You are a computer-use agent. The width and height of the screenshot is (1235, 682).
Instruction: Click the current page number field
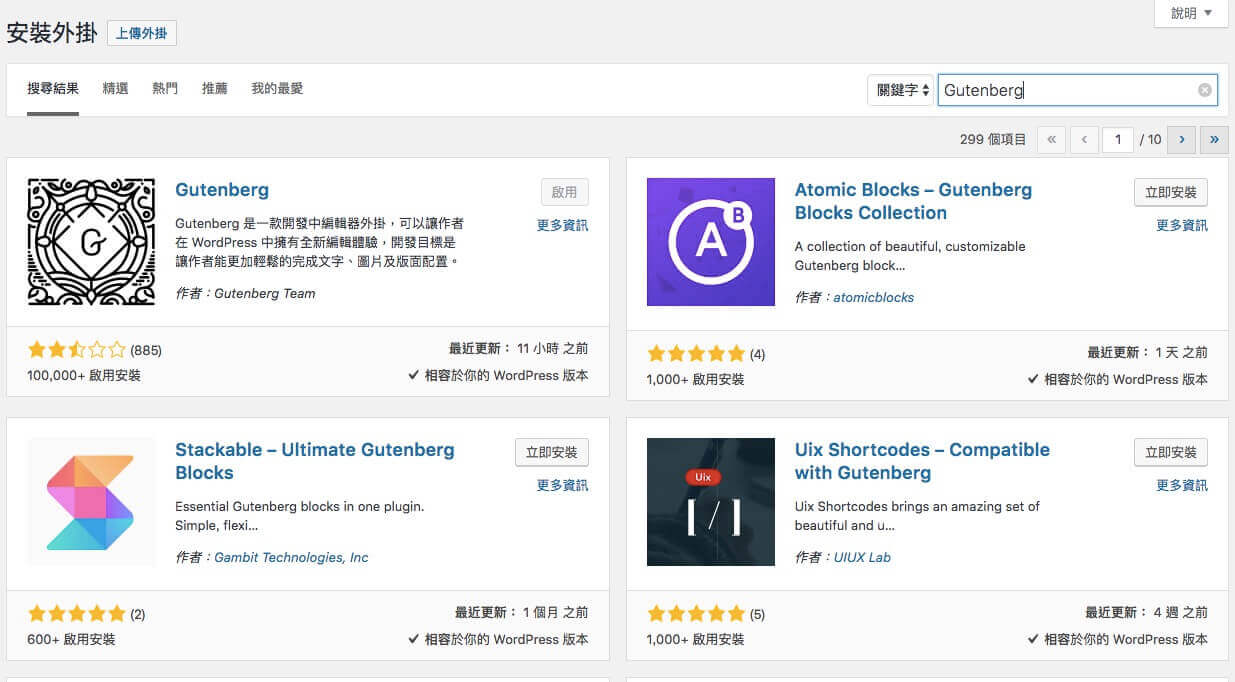(x=1118, y=139)
